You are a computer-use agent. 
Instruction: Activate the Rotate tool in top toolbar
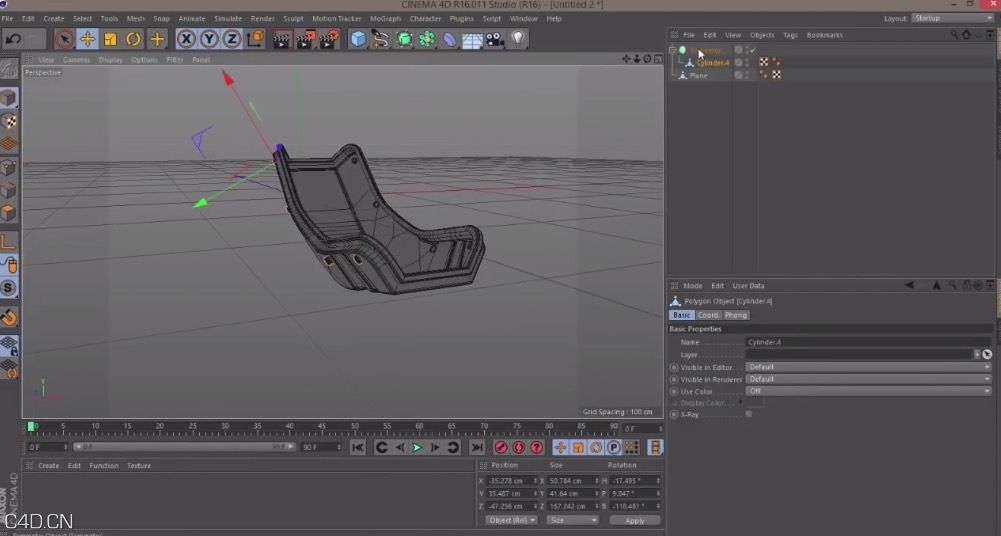pos(133,39)
